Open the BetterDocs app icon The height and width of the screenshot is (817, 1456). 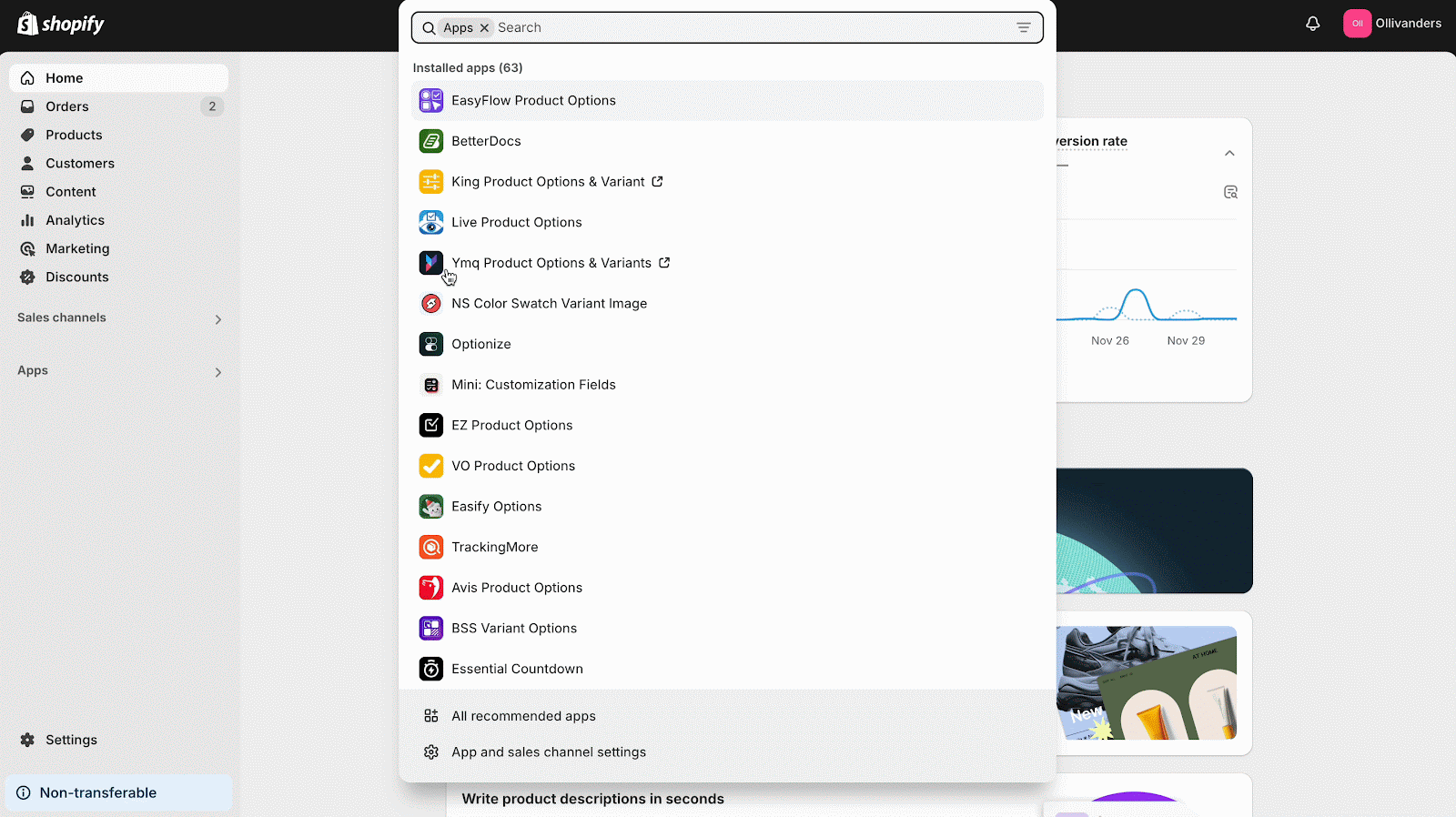pyautogui.click(x=431, y=141)
